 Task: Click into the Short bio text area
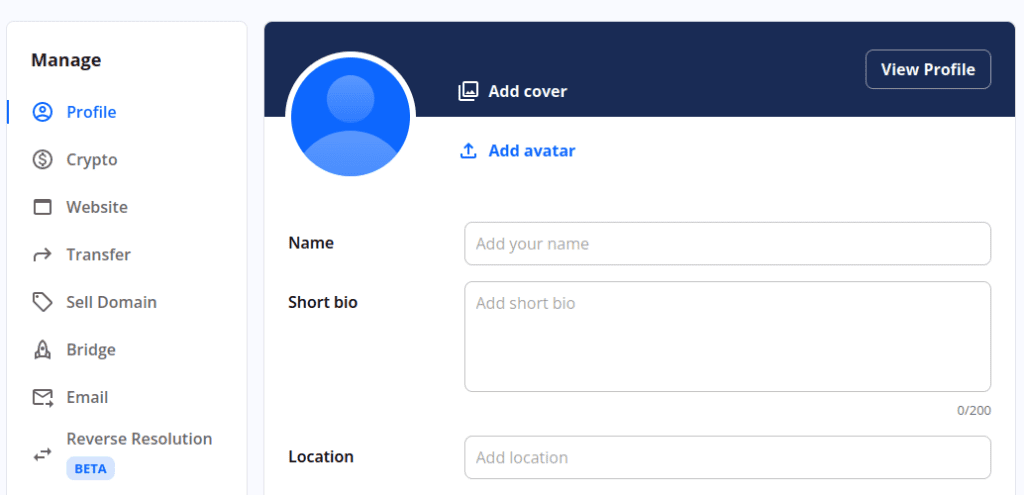(727, 336)
